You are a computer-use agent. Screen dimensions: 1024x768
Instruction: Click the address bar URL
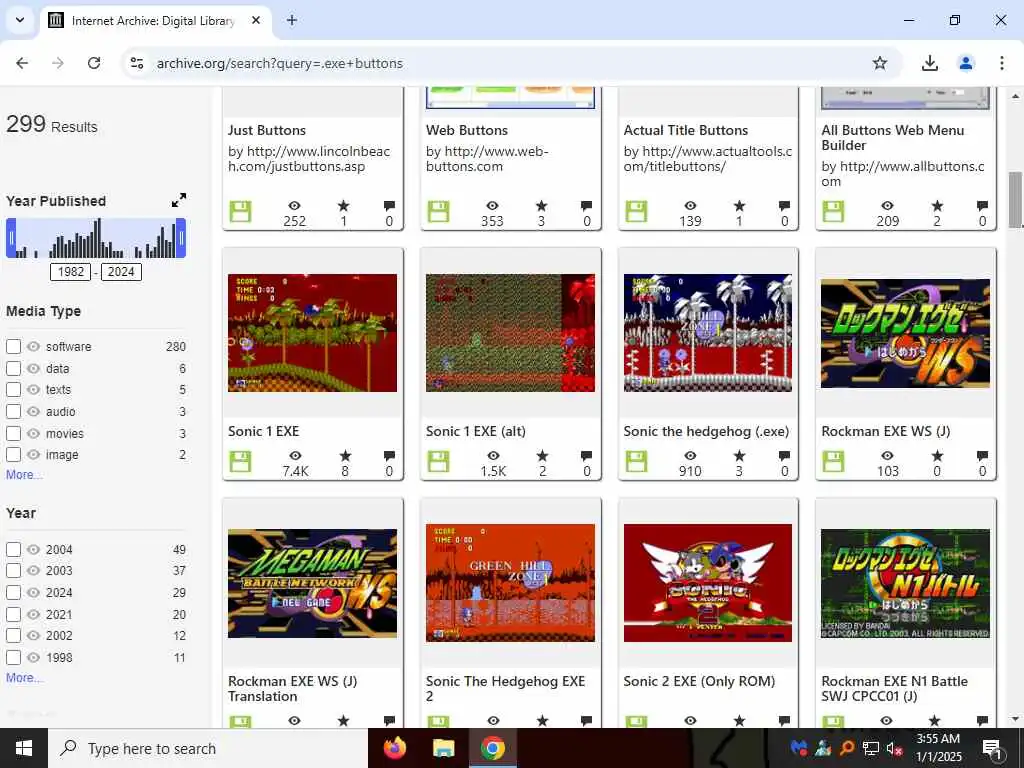pos(280,63)
